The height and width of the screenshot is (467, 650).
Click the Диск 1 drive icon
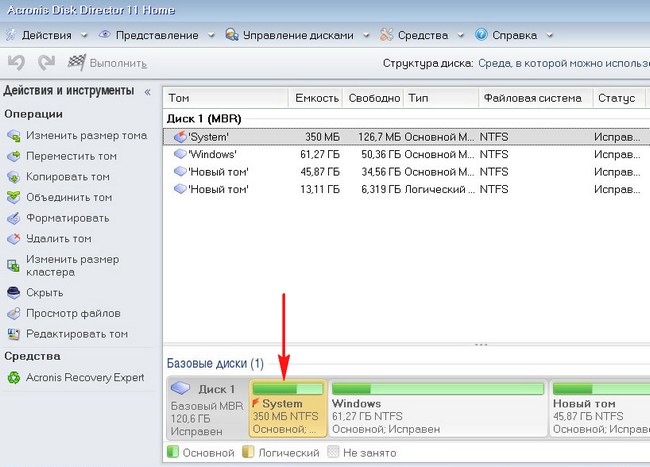coord(181,388)
